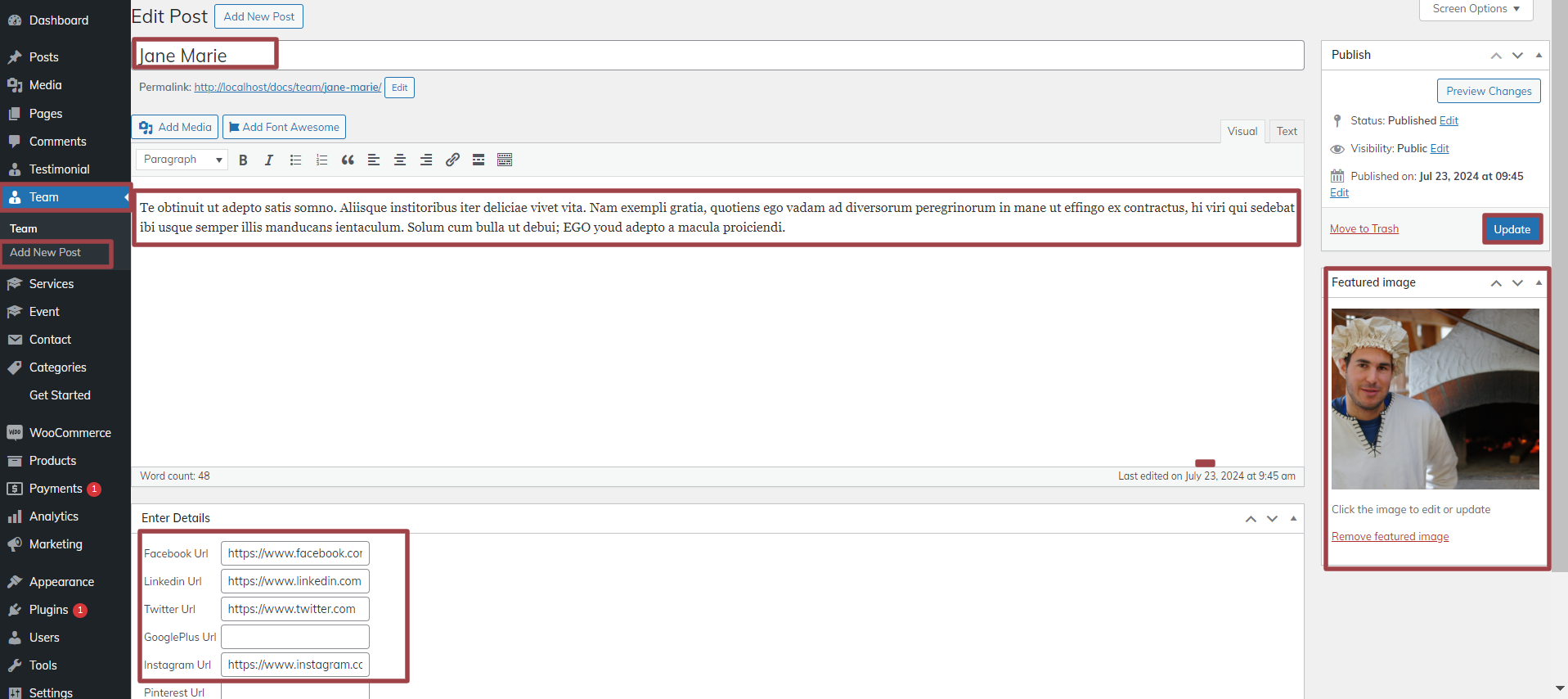This screenshot has height=699, width=1568.
Task: Align text center
Action: pos(400,160)
